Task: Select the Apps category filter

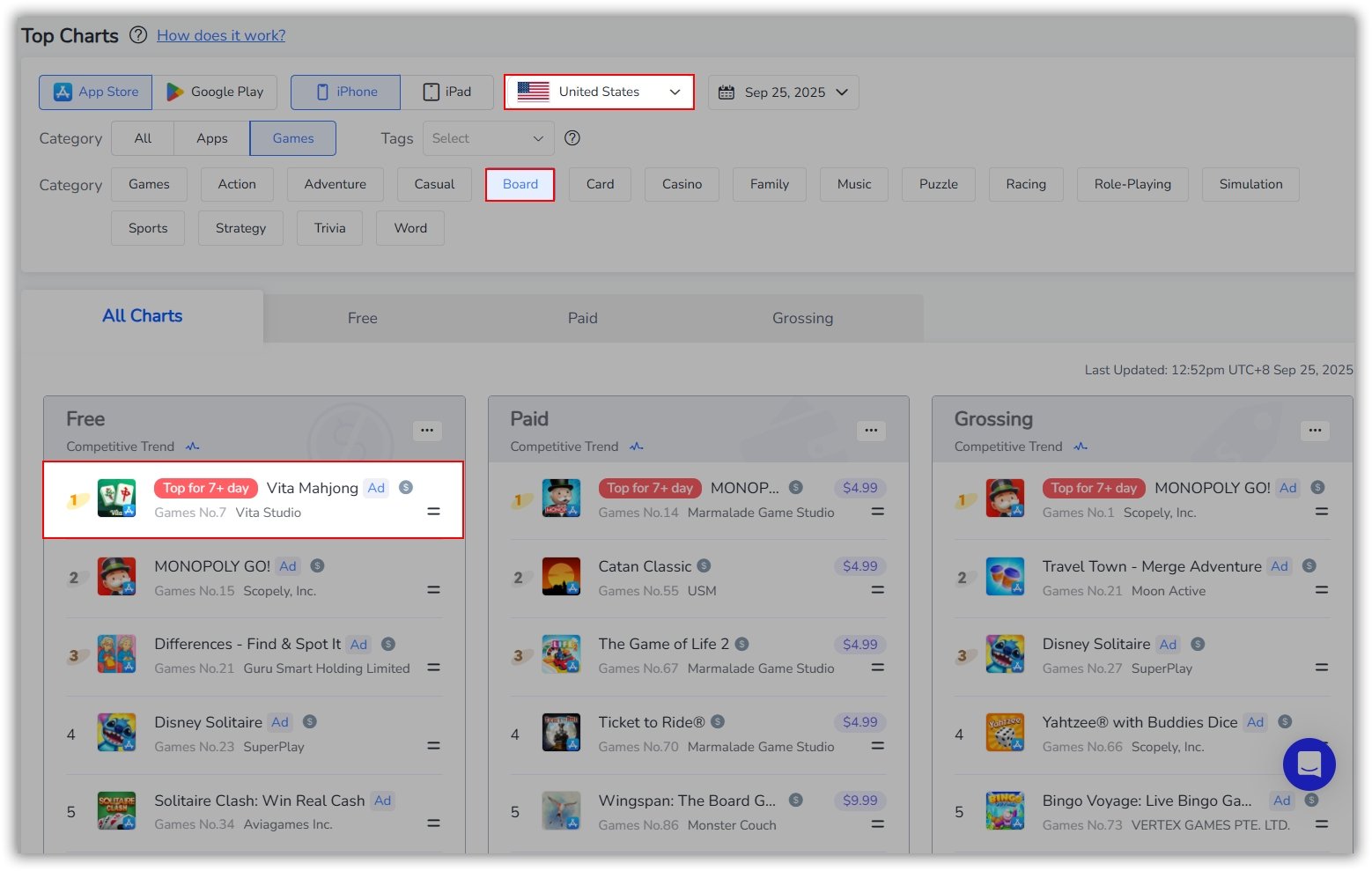Action: click(211, 138)
